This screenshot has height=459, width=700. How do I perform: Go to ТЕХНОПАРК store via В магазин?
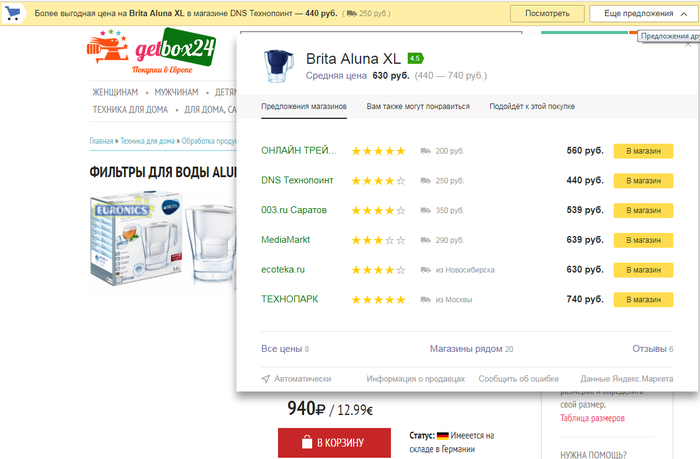pyautogui.click(x=643, y=300)
